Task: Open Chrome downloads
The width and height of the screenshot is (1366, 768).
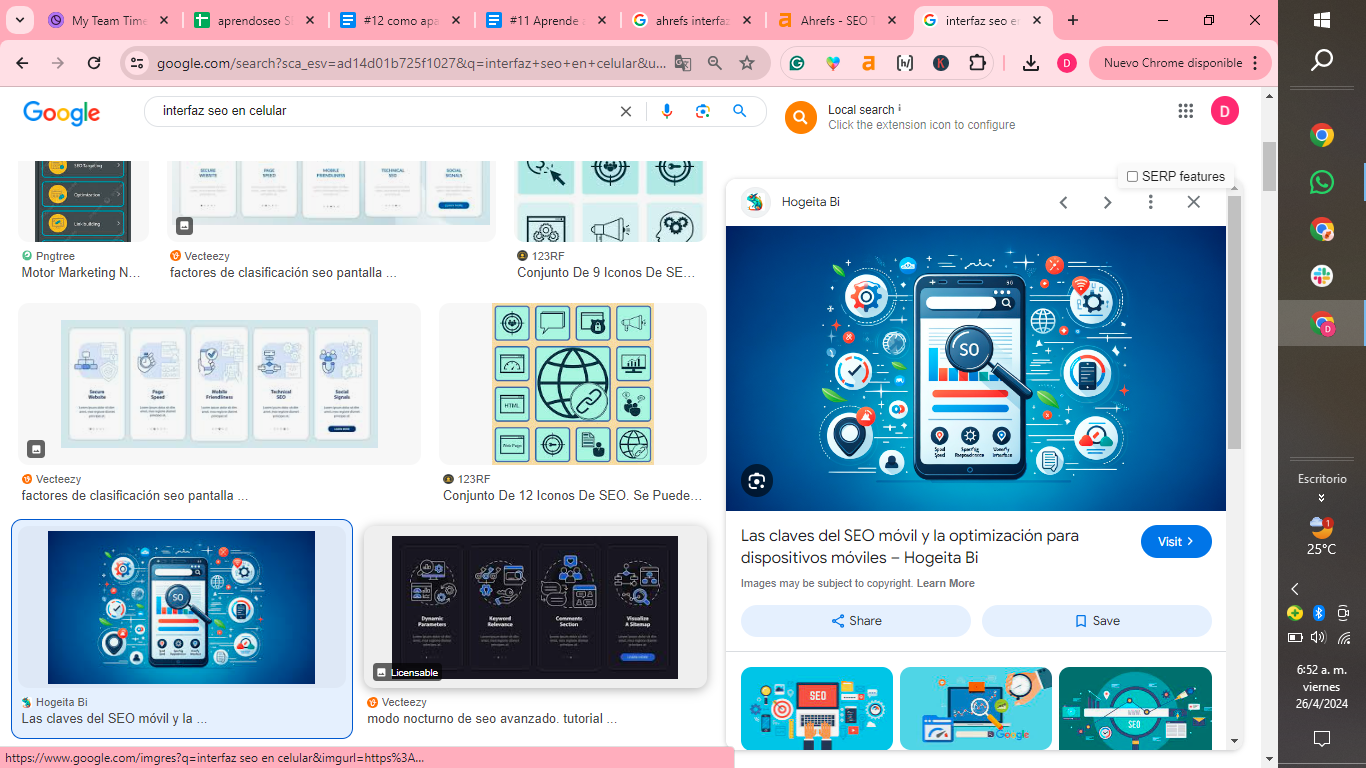Action: tap(1031, 63)
